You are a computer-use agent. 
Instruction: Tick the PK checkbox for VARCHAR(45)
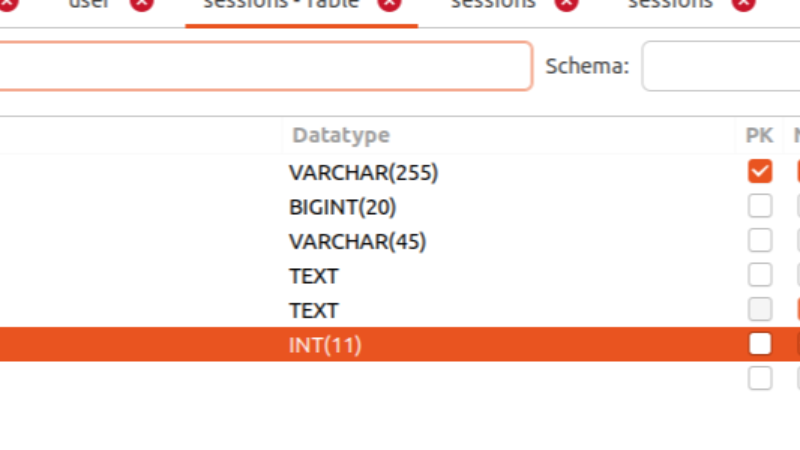coord(760,241)
